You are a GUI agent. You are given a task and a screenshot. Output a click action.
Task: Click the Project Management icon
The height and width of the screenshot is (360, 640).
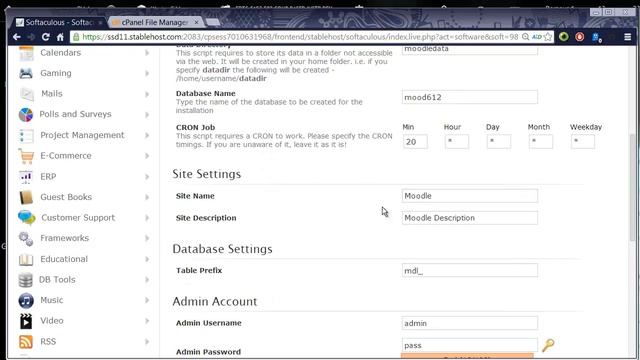pos(26,136)
